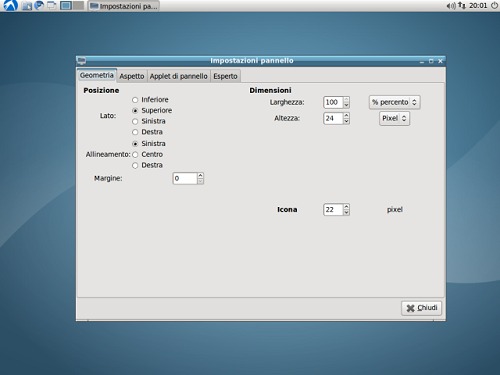Screen dimensions: 500x375
Task: Open the power/logout icon in panel
Action: pyautogui.click(x=494, y=6)
